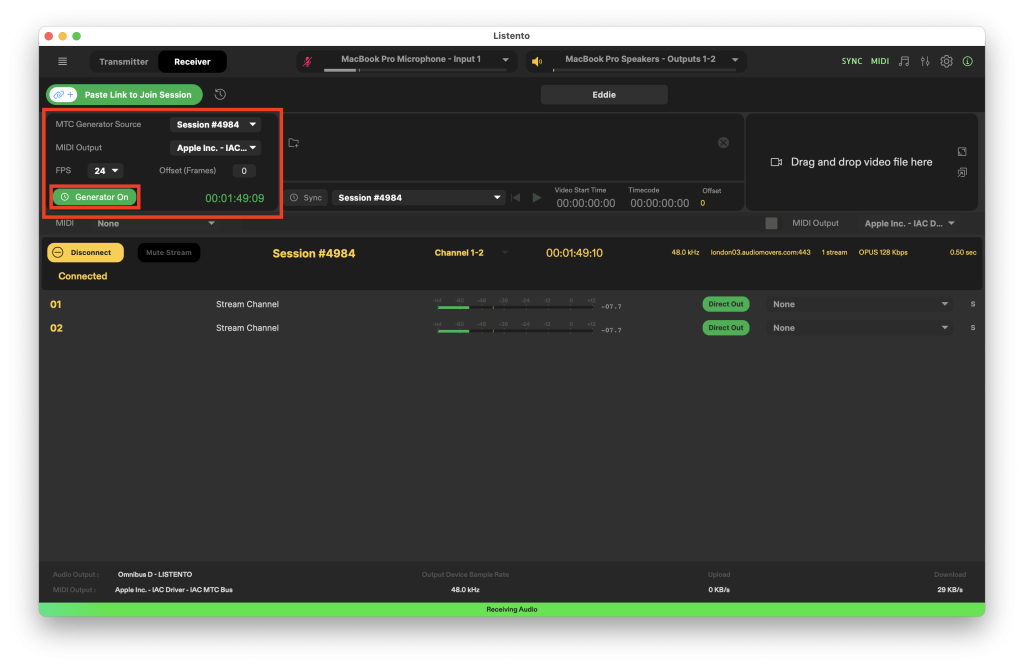Edit the Video Start Time value
Screen dimensions: 1024x668
(x=586, y=203)
